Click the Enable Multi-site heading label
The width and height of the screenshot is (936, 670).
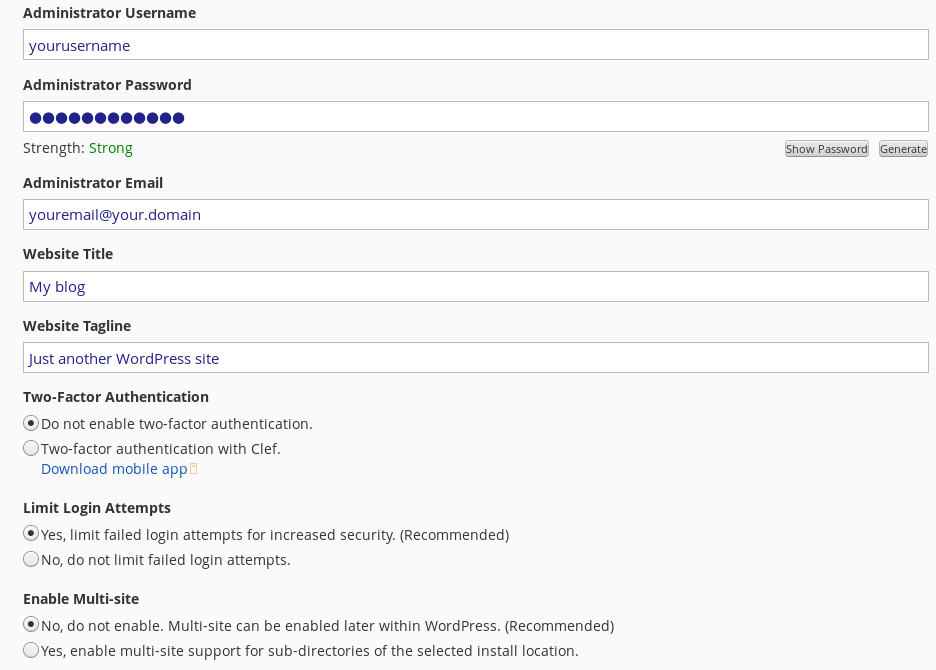pyautogui.click(x=81, y=599)
